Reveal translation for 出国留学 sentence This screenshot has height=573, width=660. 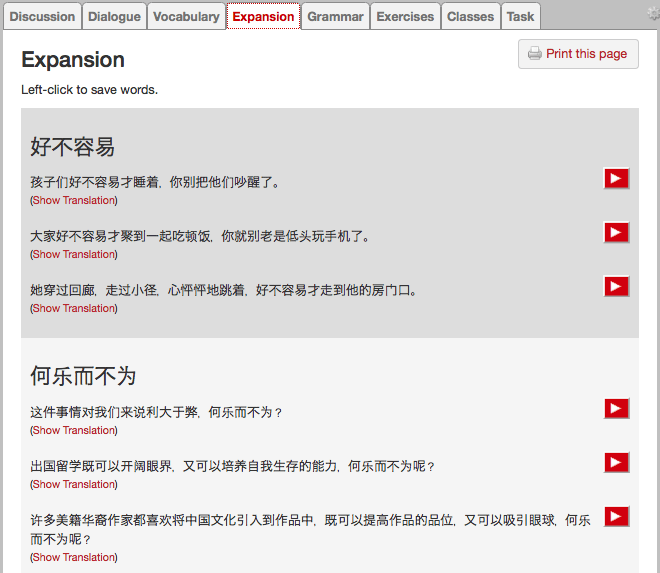pos(74,484)
